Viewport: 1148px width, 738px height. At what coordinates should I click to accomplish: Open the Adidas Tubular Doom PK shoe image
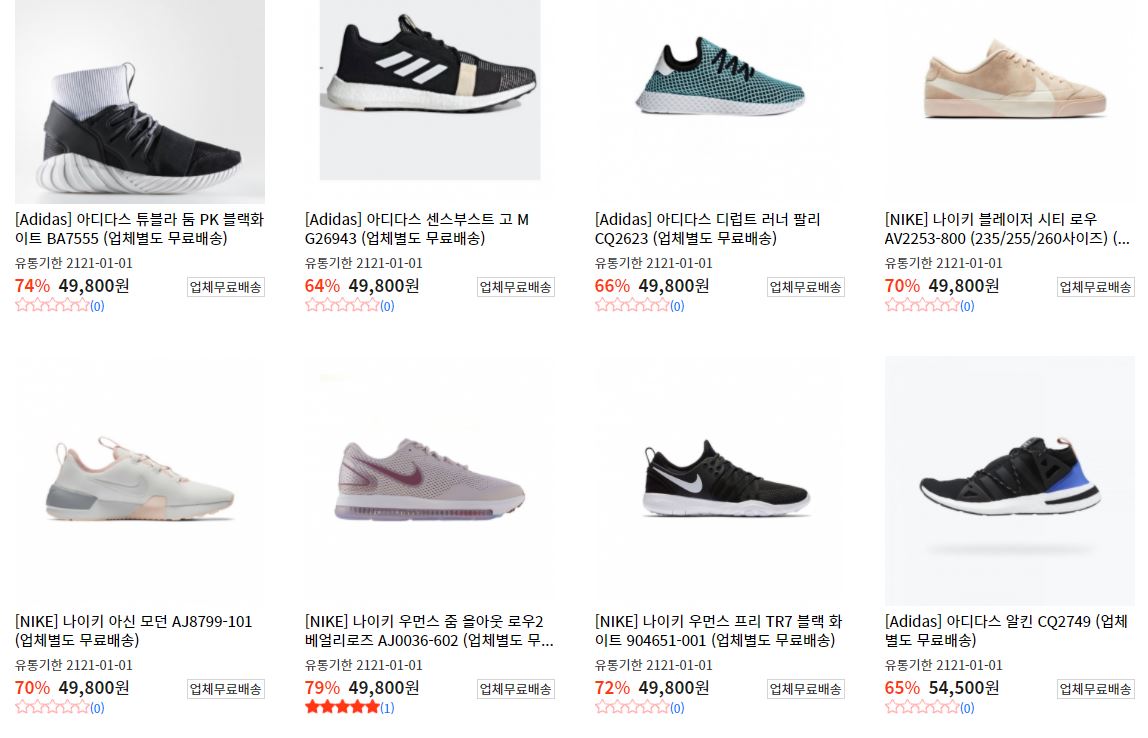pos(140,102)
